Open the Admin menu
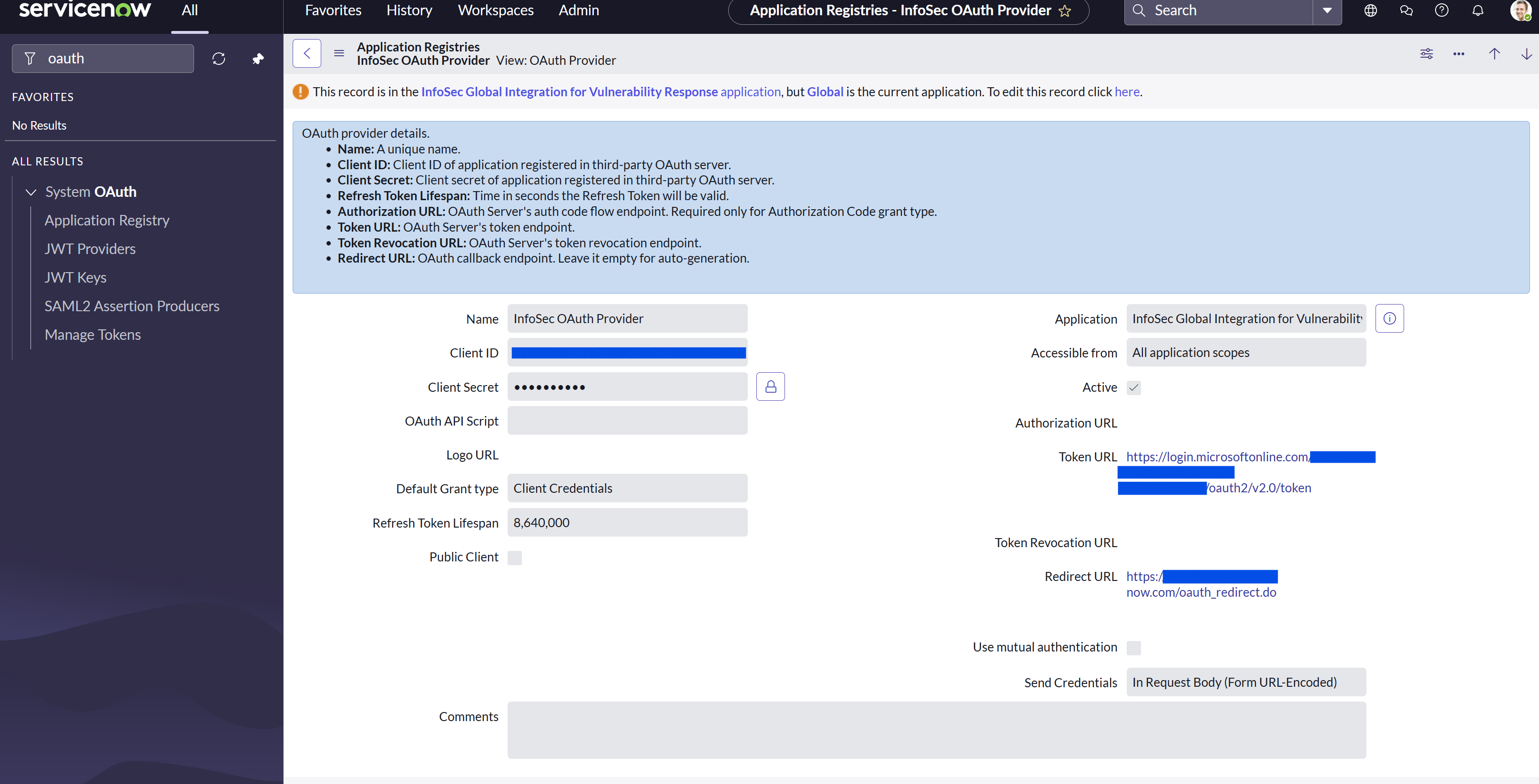This screenshot has width=1539, height=784. coord(579,11)
